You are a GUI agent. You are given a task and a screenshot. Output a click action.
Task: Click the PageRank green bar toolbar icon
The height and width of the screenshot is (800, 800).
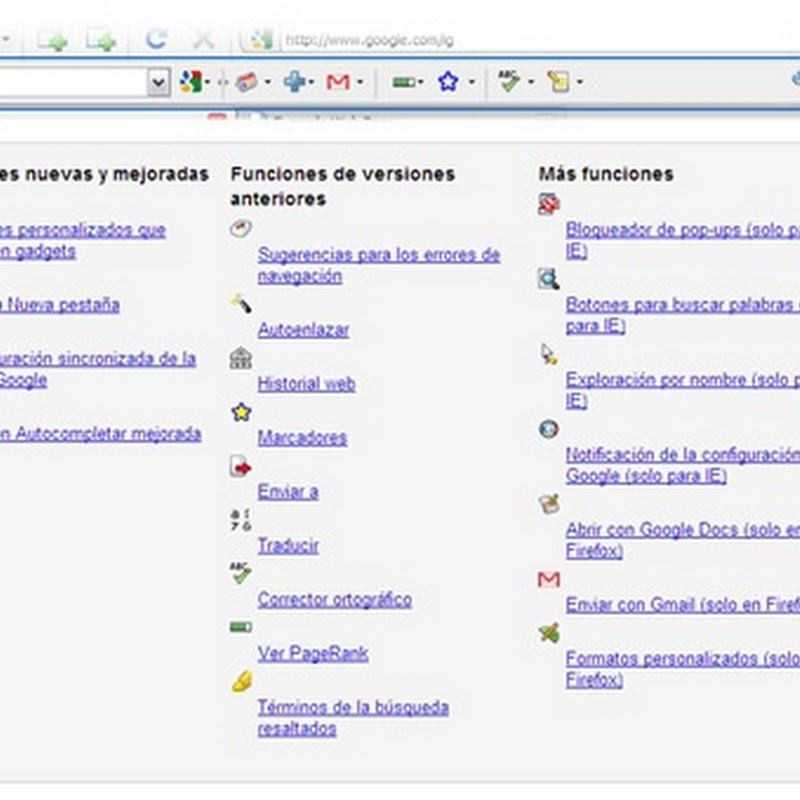pos(402,82)
